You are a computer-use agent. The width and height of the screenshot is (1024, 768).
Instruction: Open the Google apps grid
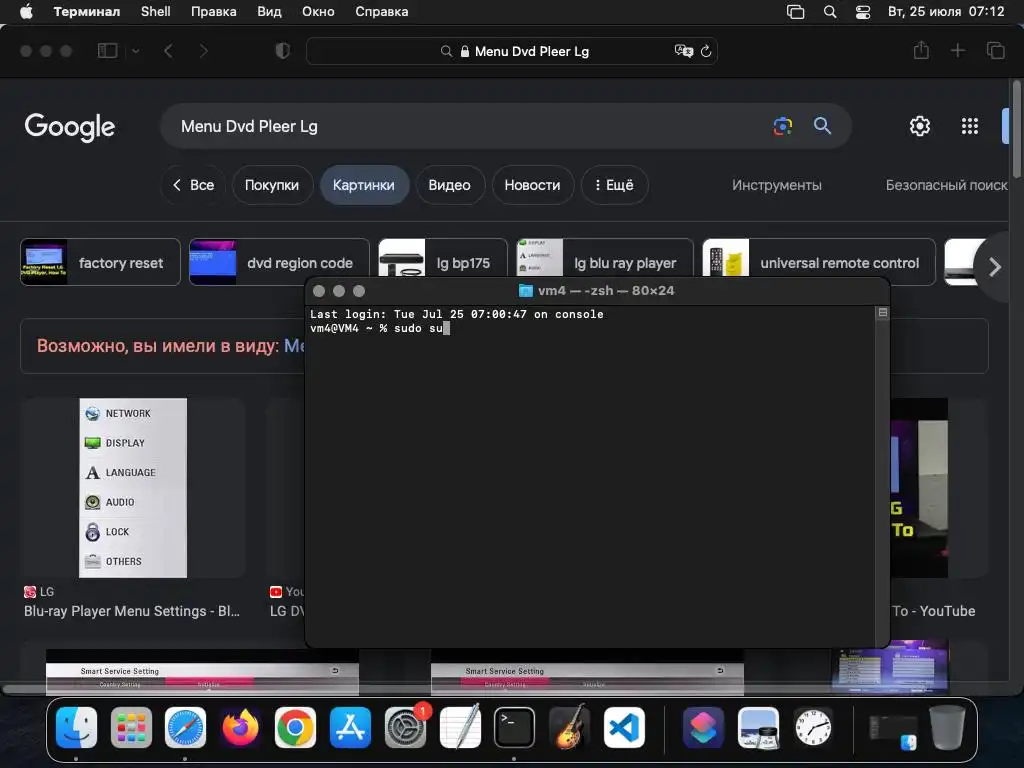click(970, 126)
